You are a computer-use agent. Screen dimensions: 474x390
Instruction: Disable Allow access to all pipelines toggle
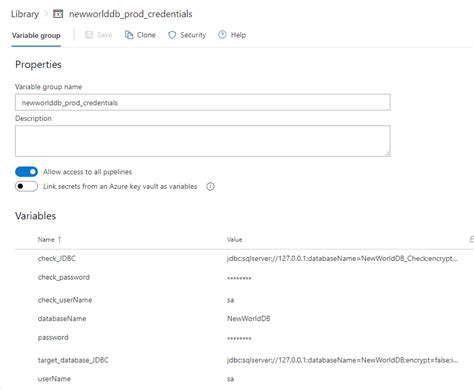tap(26, 172)
